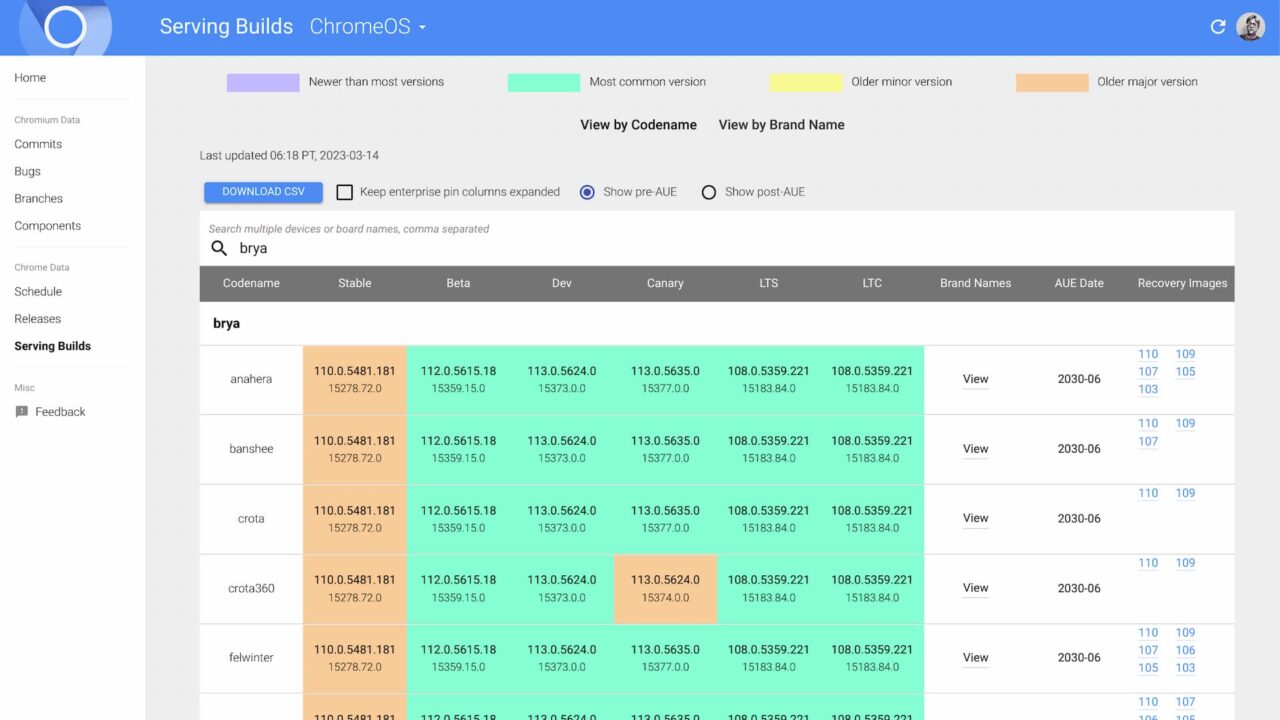This screenshot has width=1280, height=720.
Task: Open Components in the sidebar
Action: (x=48, y=226)
